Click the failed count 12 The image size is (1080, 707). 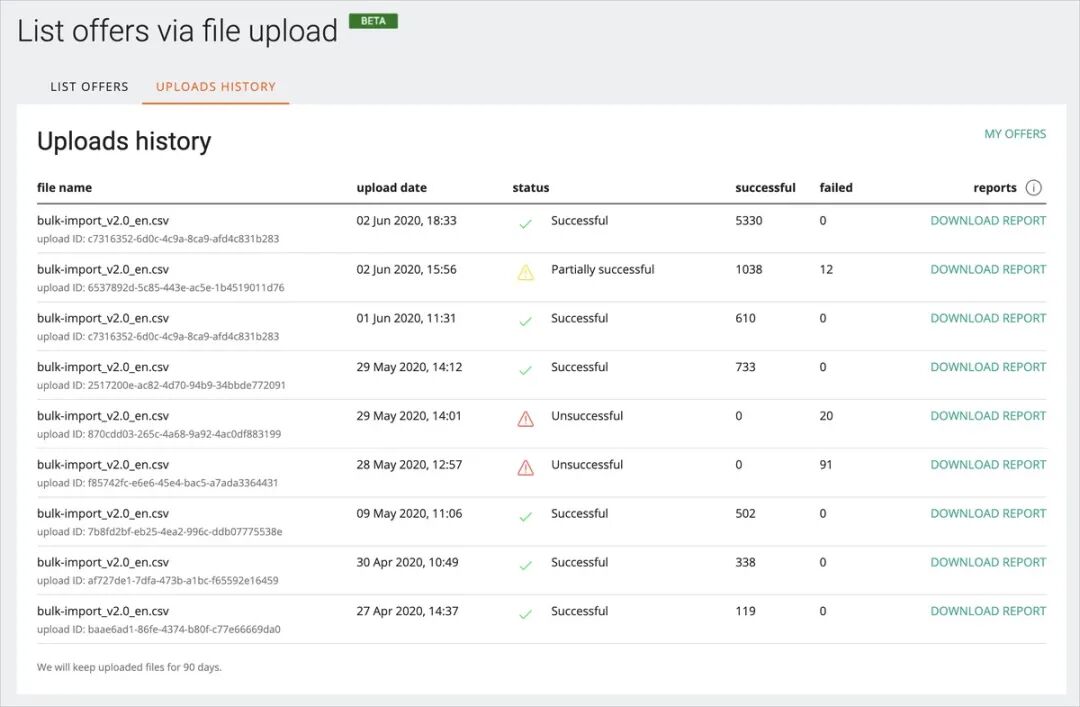826,269
